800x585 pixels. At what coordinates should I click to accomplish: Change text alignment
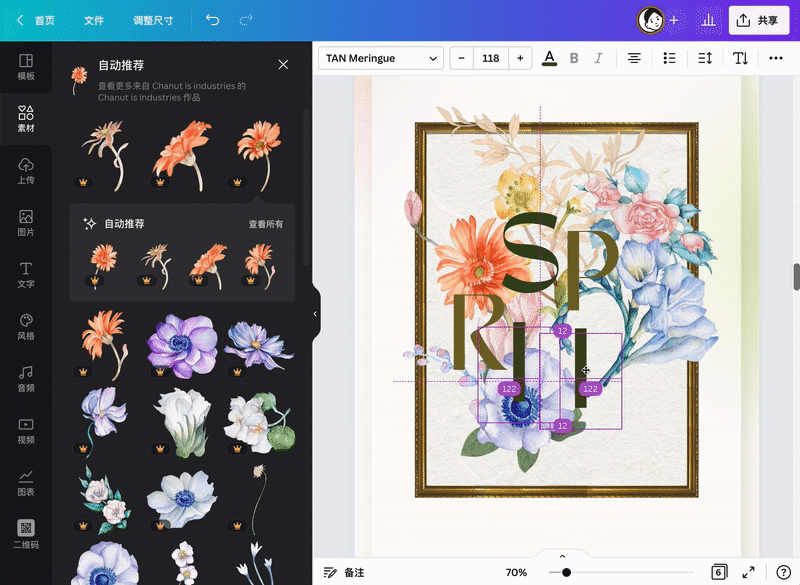[x=634, y=58]
